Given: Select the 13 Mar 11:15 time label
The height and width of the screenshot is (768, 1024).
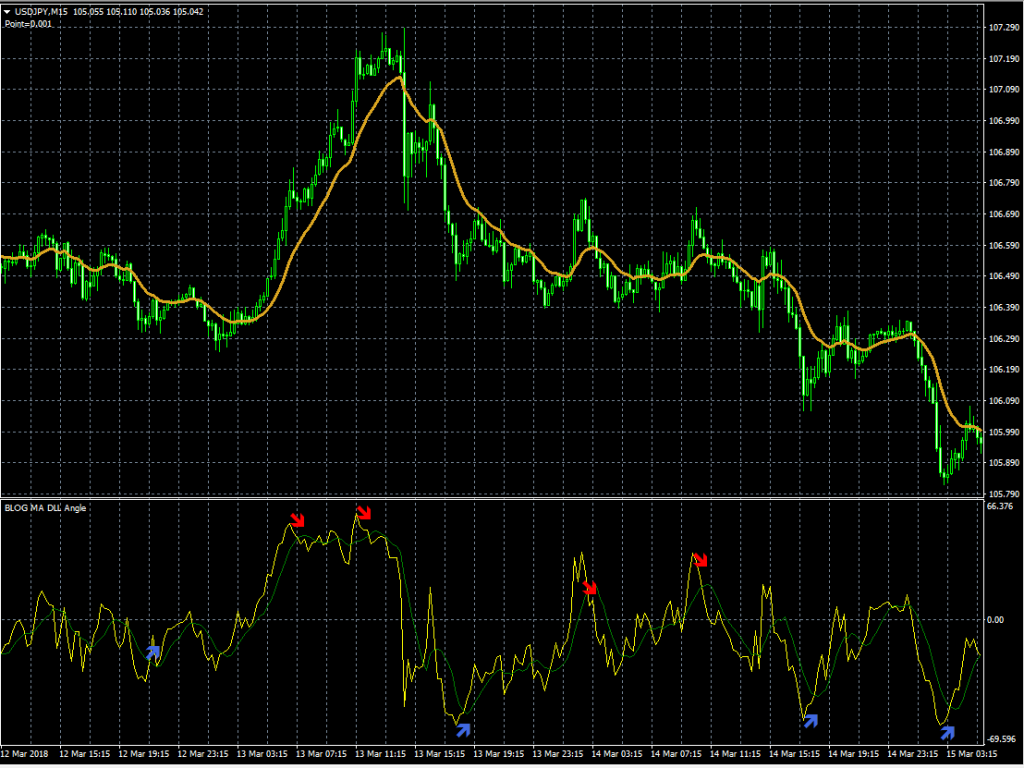Looking at the screenshot, I should pos(381,753).
